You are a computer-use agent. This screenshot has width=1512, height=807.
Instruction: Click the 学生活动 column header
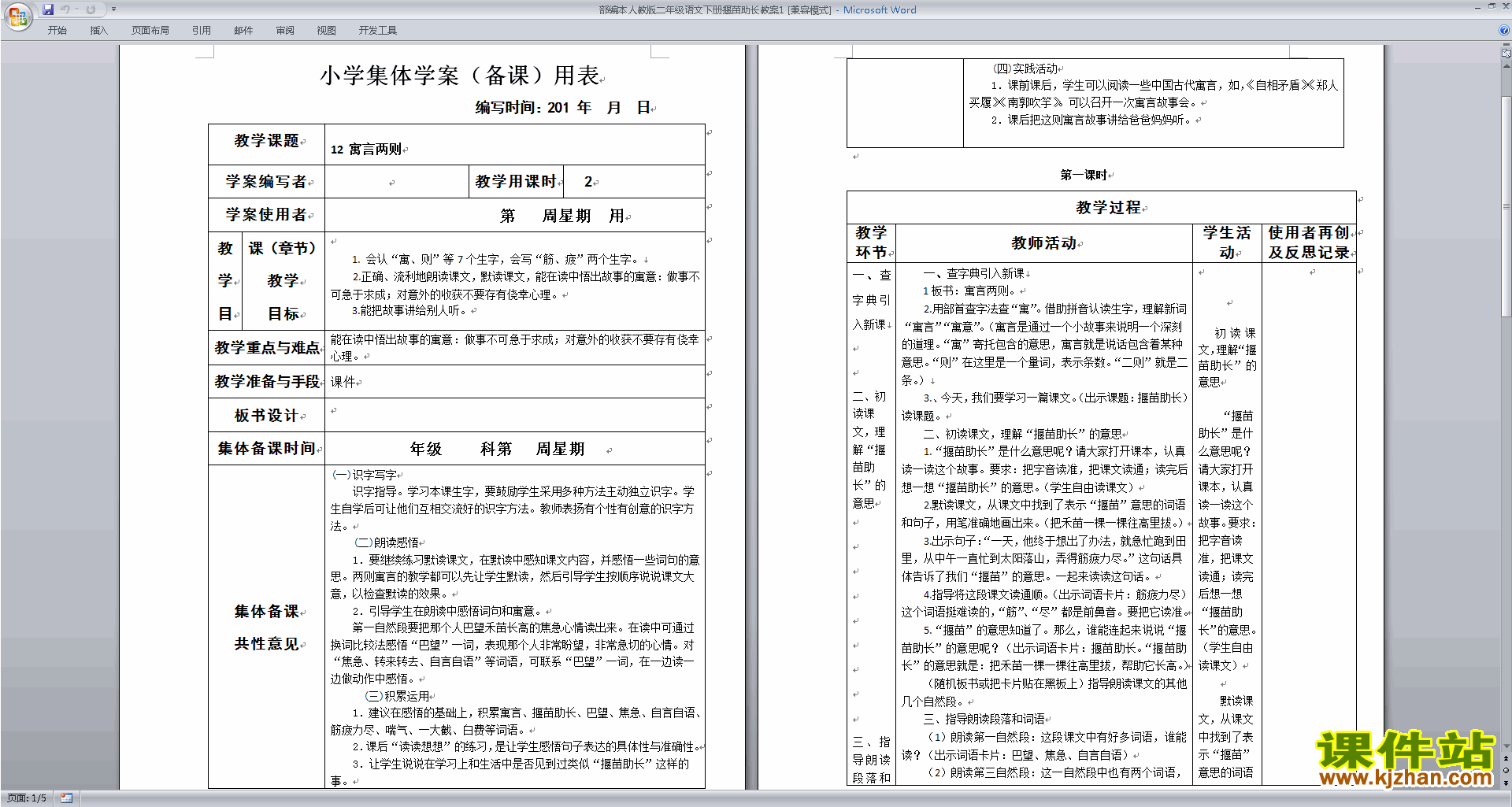pyautogui.click(x=1227, y=242)
